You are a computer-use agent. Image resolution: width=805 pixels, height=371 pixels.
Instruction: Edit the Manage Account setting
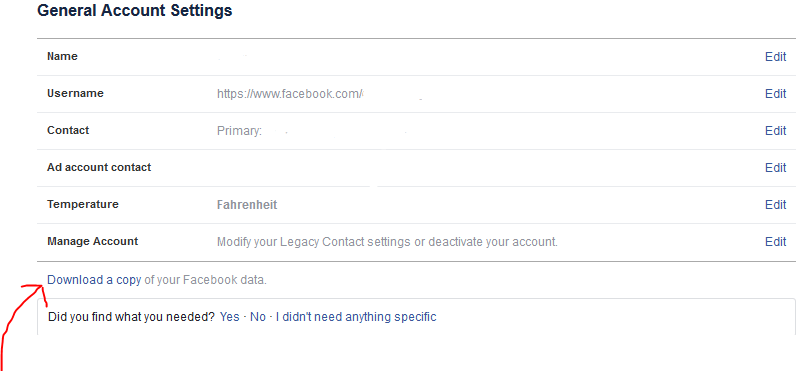coord(775,242)
